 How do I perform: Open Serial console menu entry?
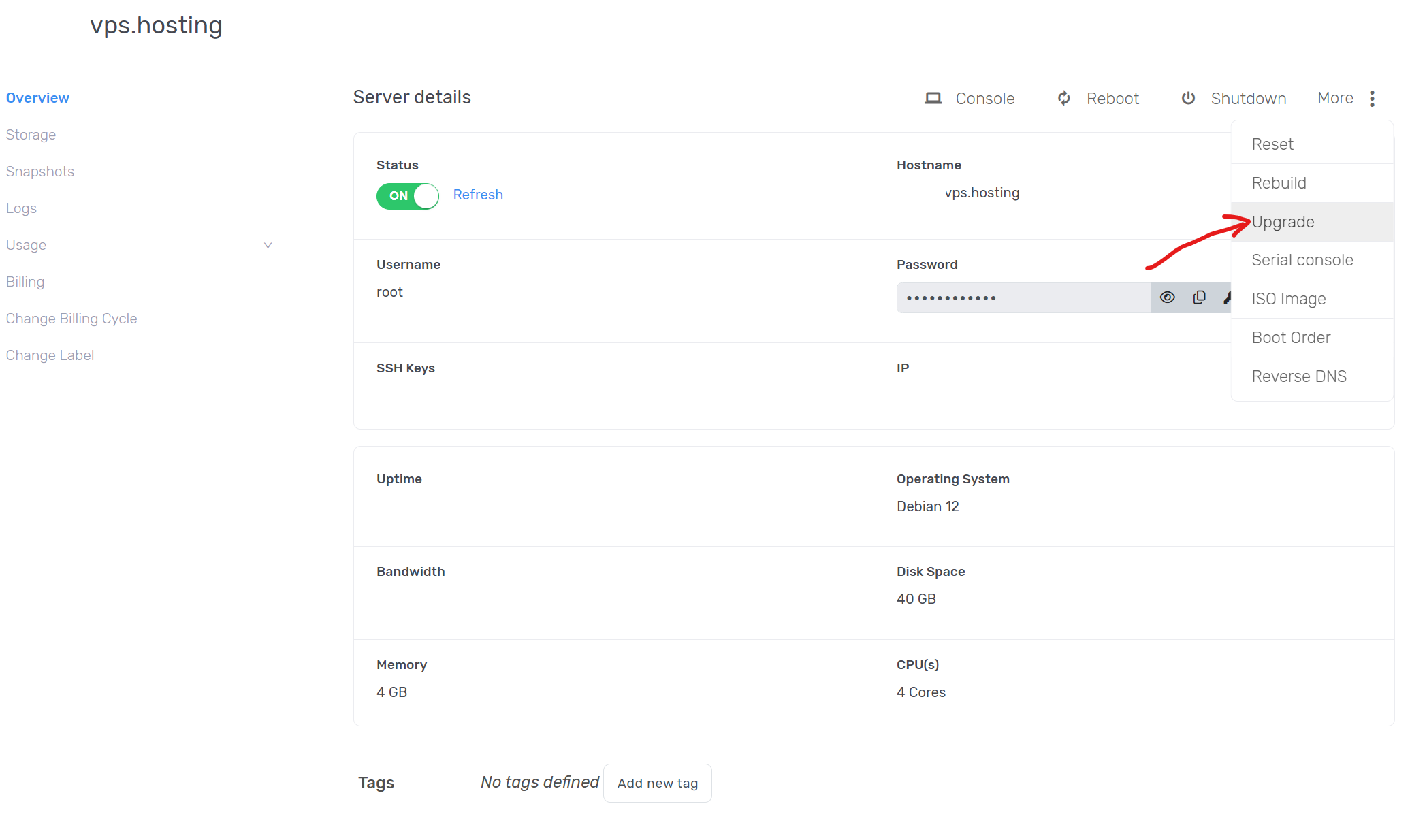1302,260
